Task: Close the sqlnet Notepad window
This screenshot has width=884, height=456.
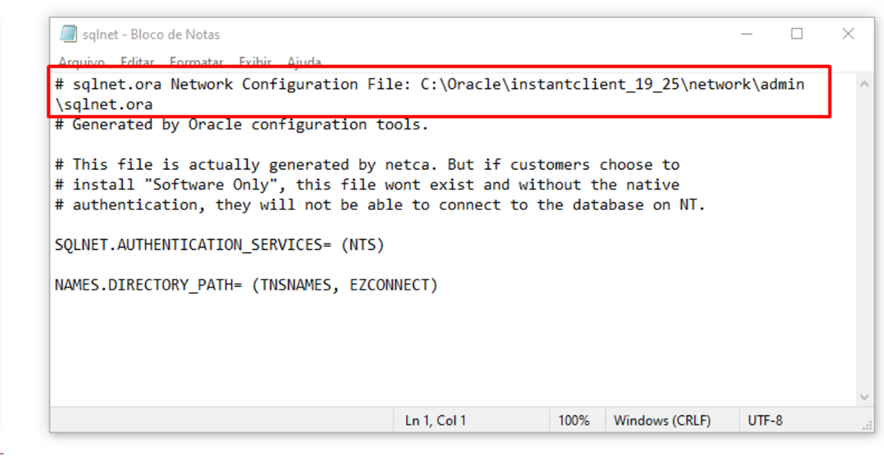Action: pyautogui.click(x=848, y=34)
